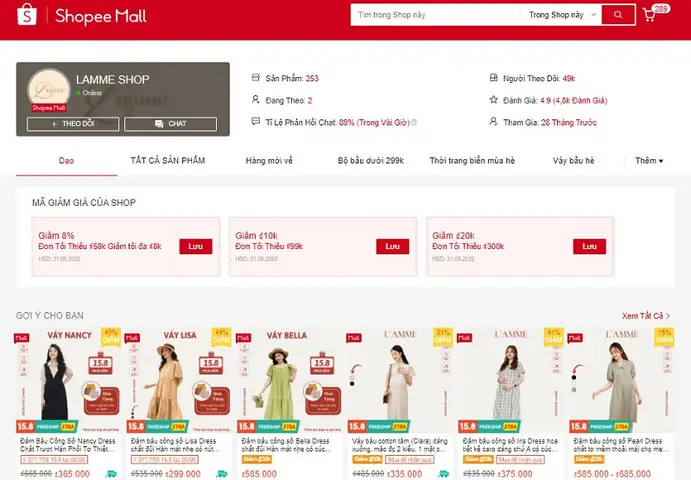691x480 pixels.
Task: Open the Váy Bella product image
Action: 290,380
